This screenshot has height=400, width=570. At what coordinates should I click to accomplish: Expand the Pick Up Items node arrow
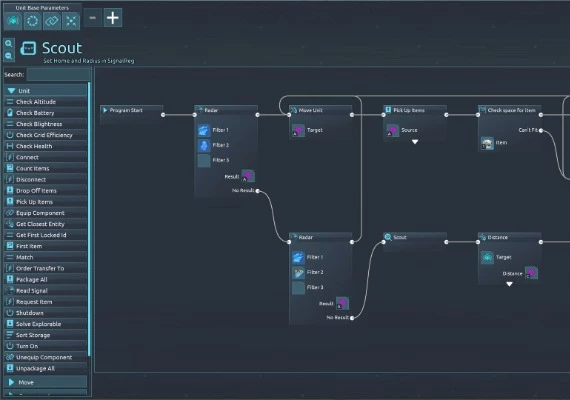(415, 142)
